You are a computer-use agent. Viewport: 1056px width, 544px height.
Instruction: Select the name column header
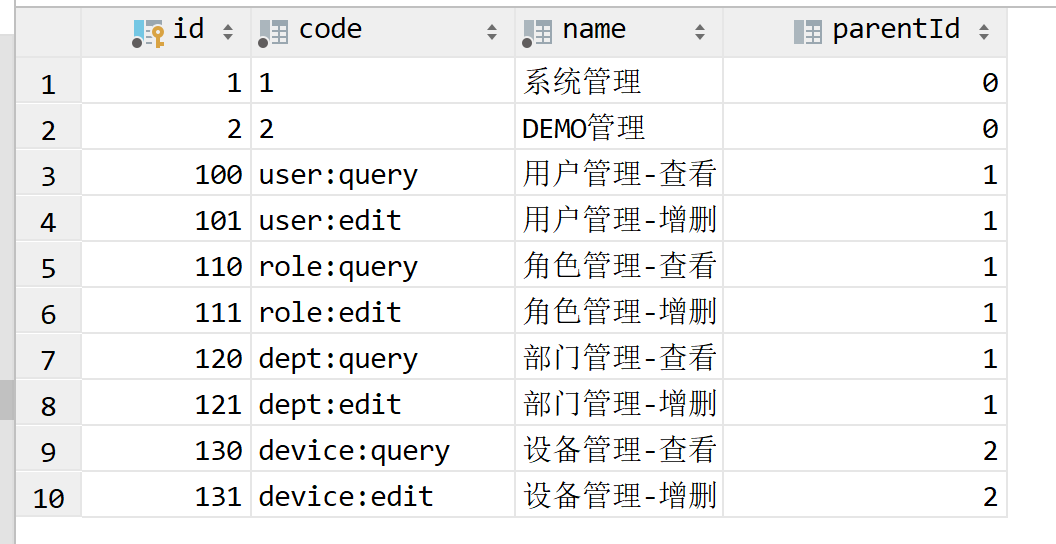[619, 32]
